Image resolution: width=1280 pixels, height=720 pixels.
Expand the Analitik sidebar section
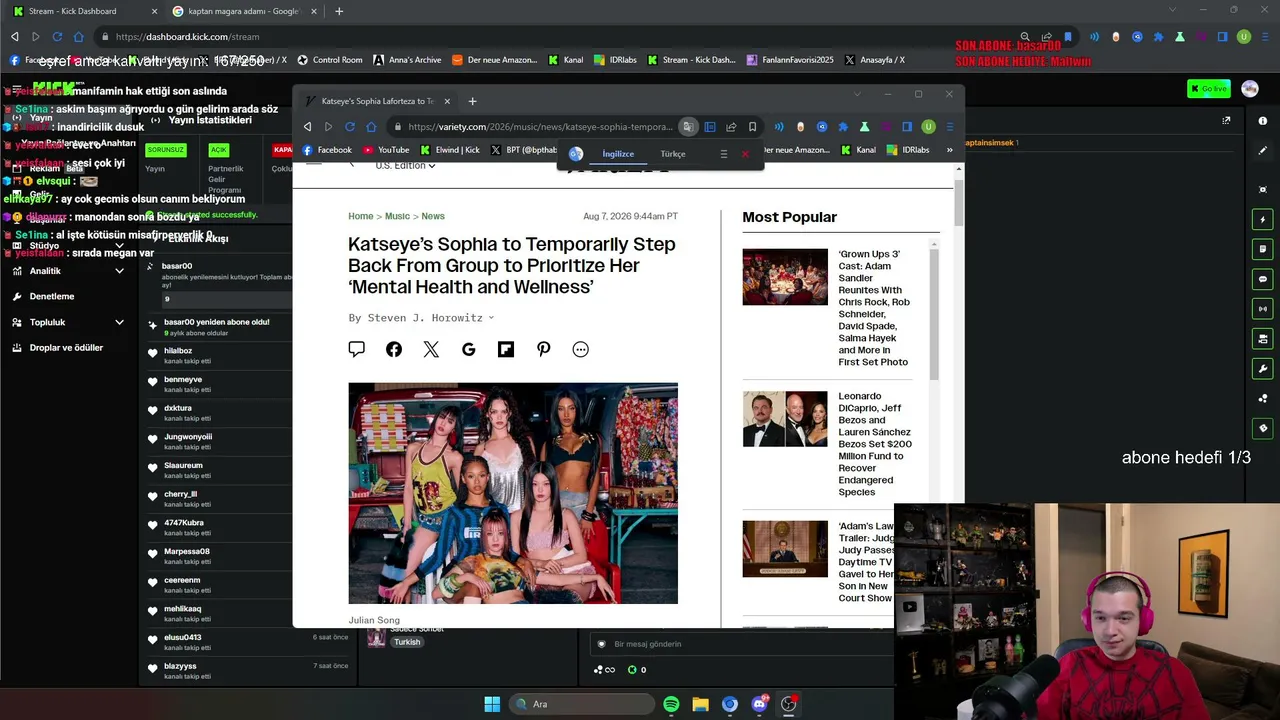[x=120, y=271]
